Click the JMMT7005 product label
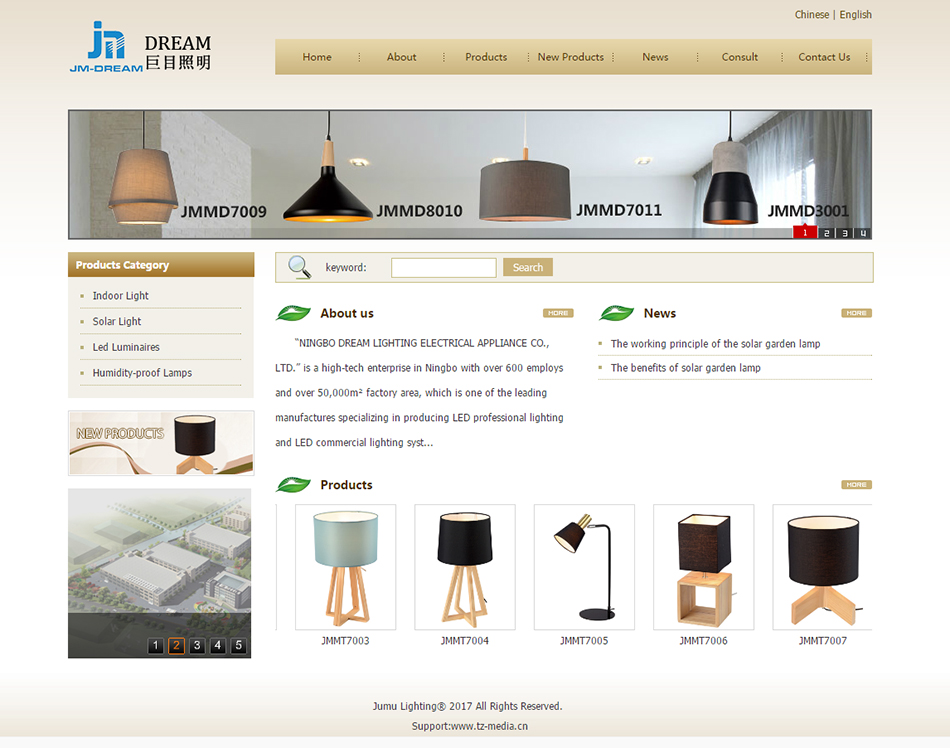 pos(584,641)
